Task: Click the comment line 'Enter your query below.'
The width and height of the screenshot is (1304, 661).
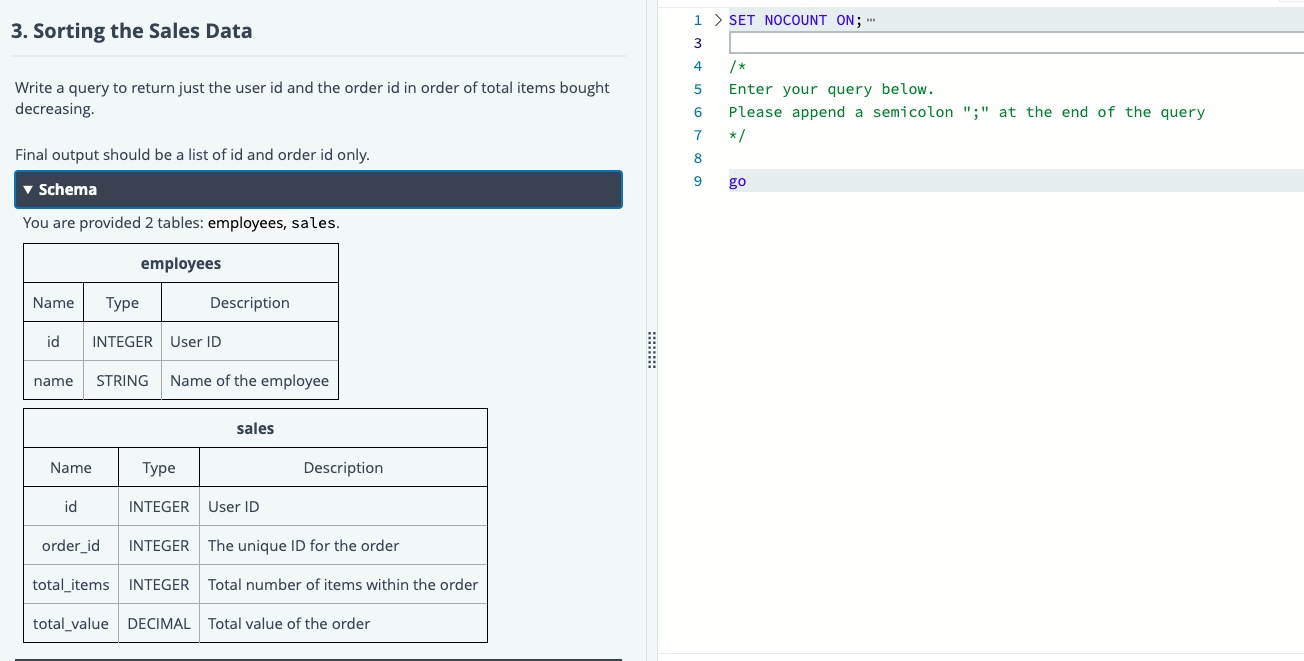Action: pyautogui.click(x=830, y=89)
